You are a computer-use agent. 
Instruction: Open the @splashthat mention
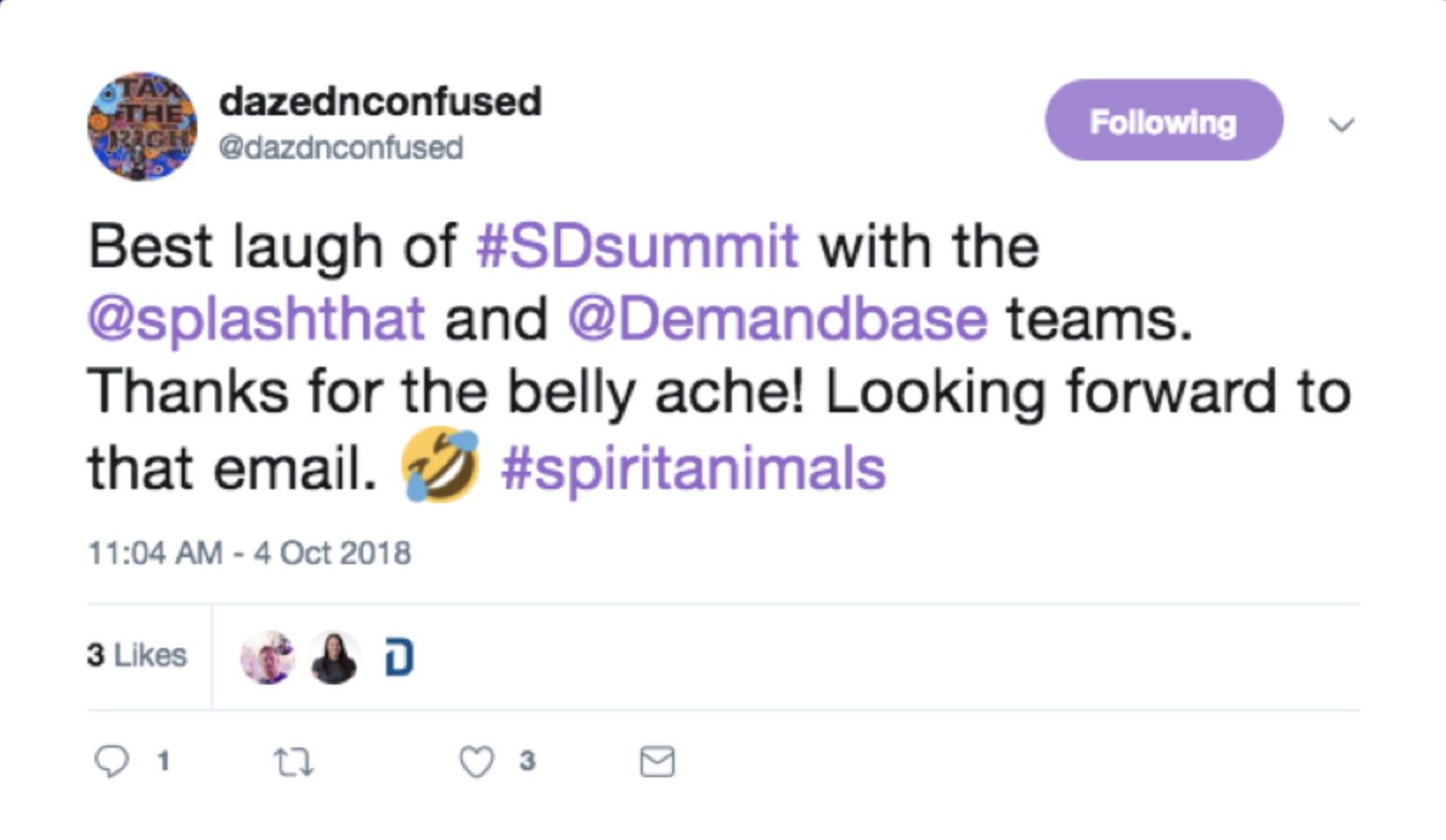coord(256,319)
